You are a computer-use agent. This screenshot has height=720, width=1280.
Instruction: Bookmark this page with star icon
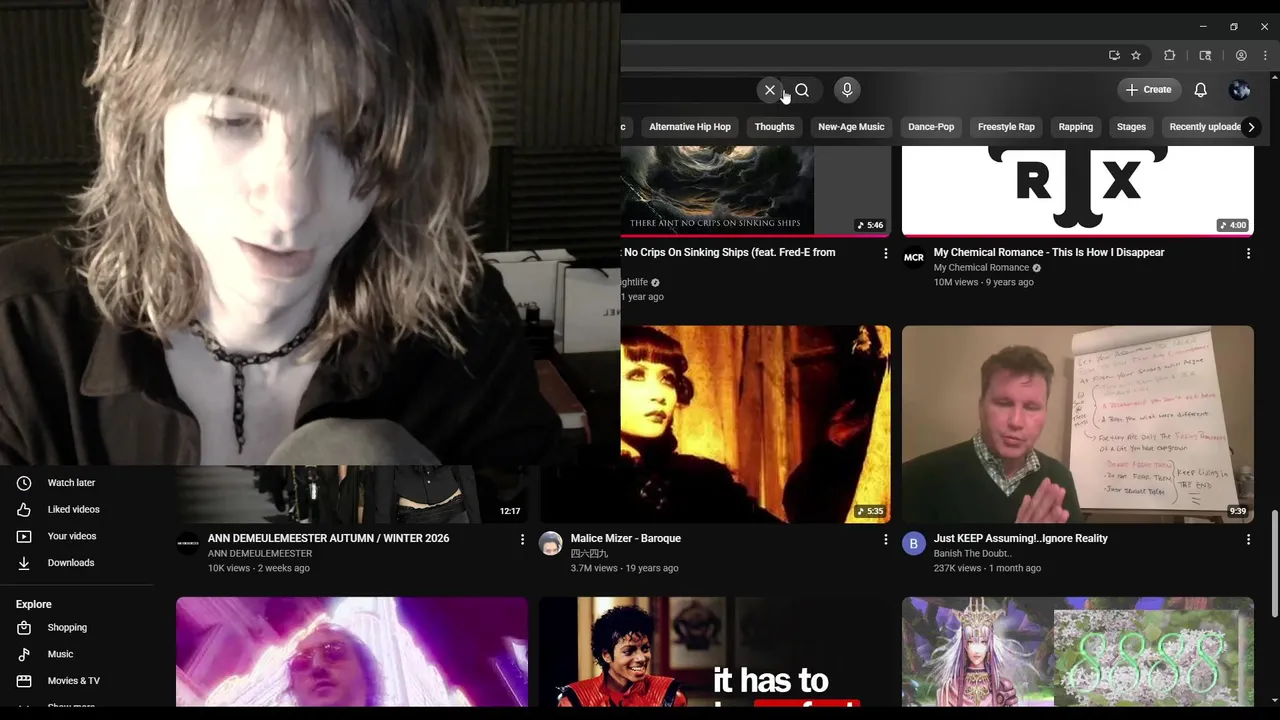[1136, 55]
